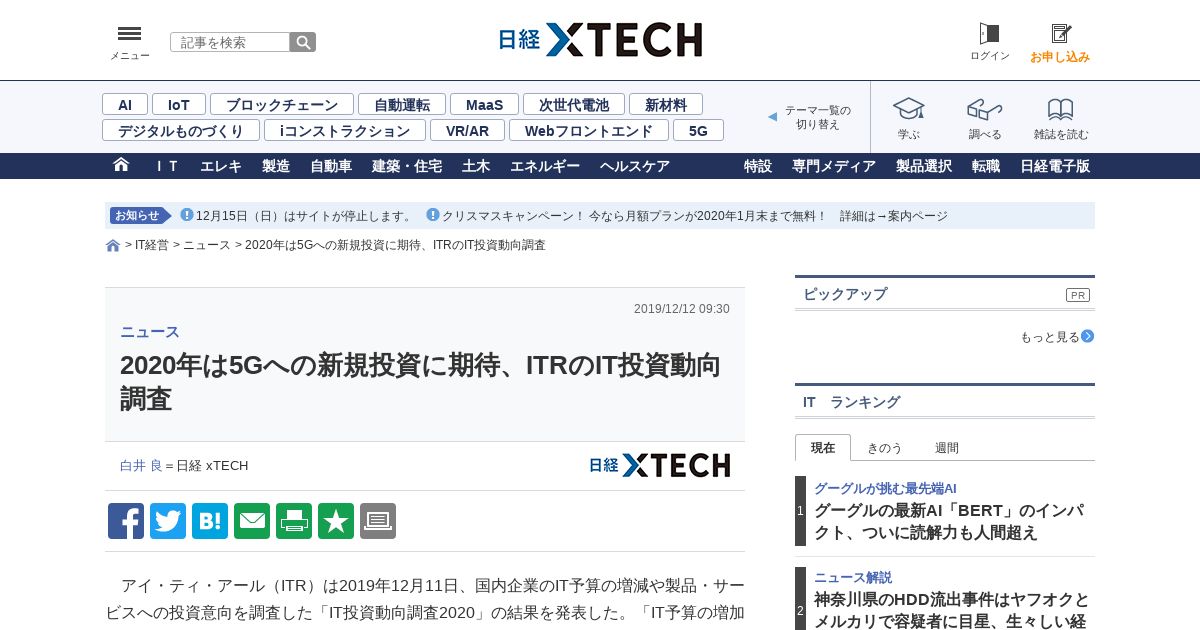Select the 5G theme tag
The image size is (1200, 630).
pos(698,130)
